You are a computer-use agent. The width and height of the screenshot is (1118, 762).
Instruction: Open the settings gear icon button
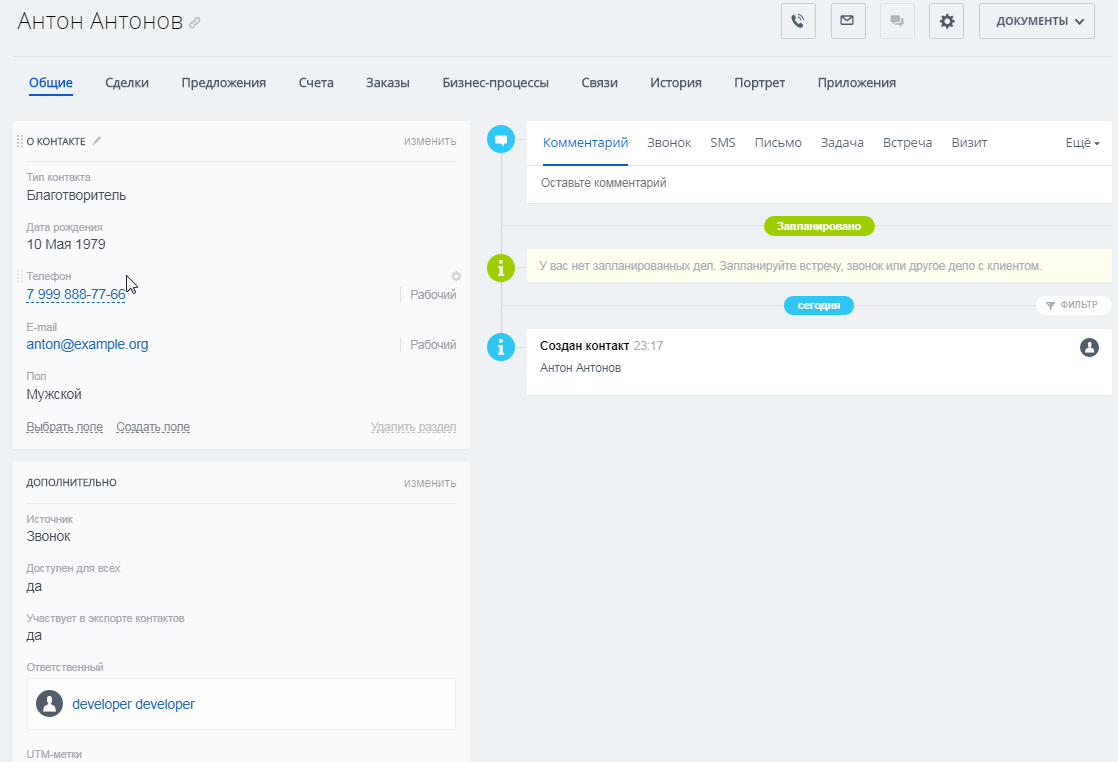pos(946,21)
